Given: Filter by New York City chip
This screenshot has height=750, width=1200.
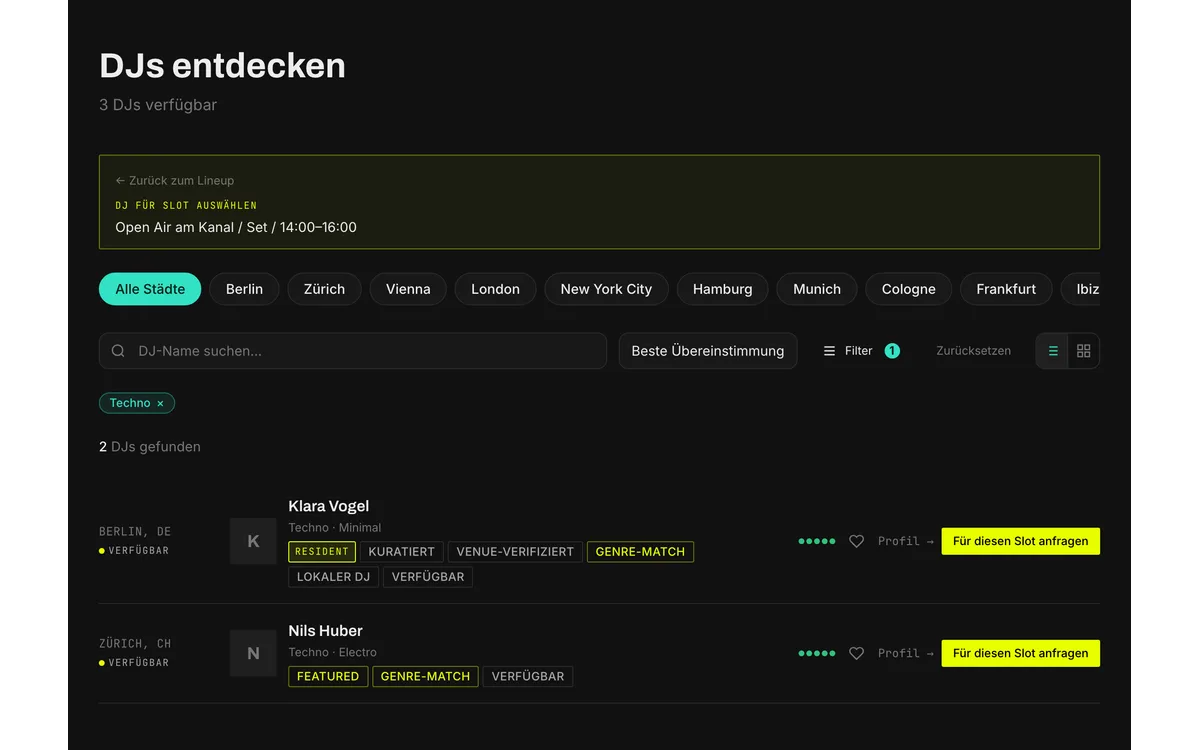Looking at the screenshot, I should point(606,289).
